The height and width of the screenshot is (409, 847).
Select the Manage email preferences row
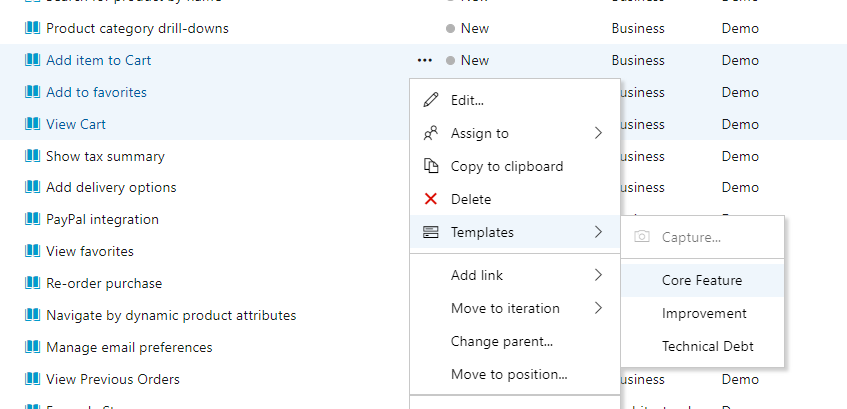tap(129, 347)
